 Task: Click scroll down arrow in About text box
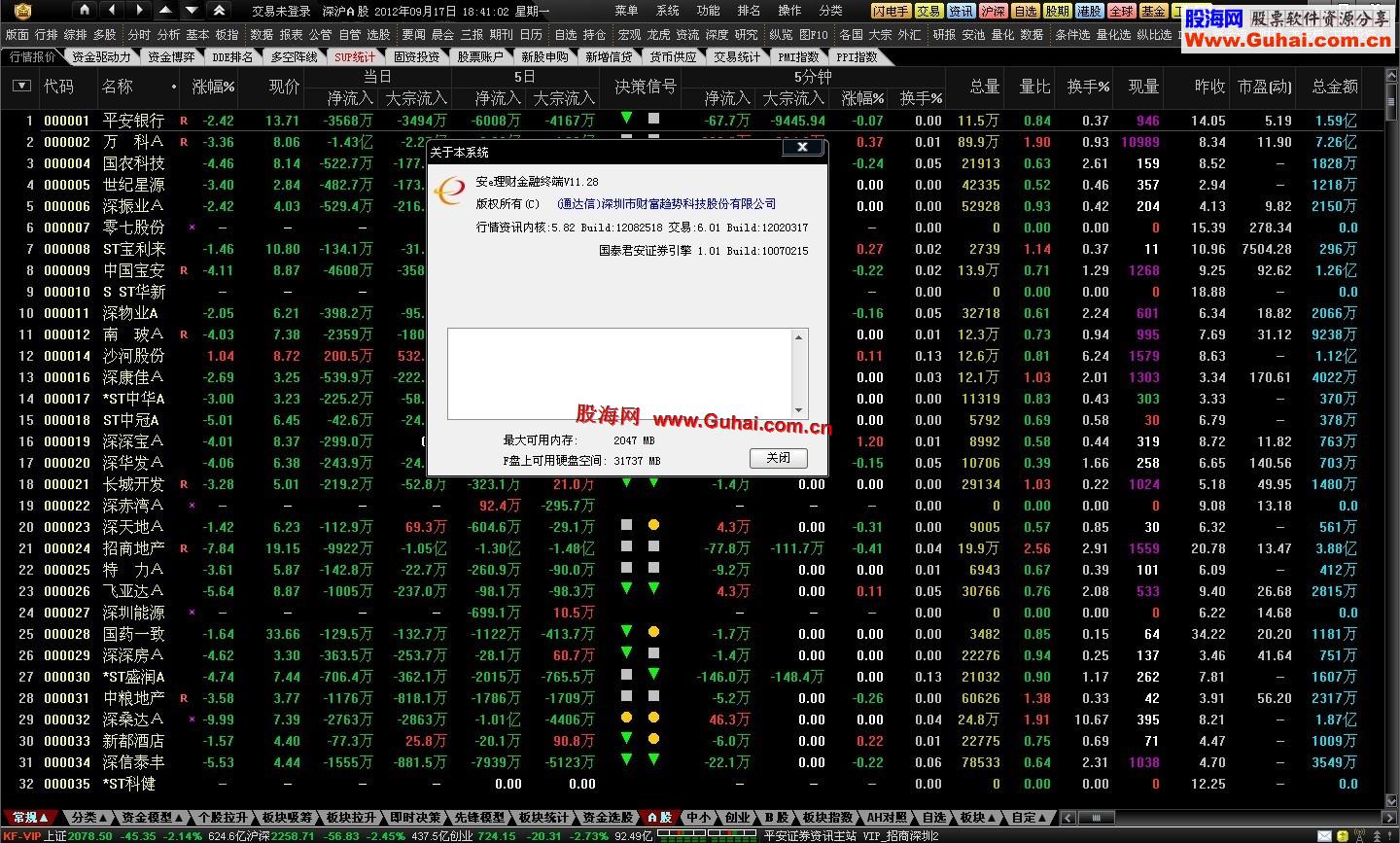[x=799, y=410]
